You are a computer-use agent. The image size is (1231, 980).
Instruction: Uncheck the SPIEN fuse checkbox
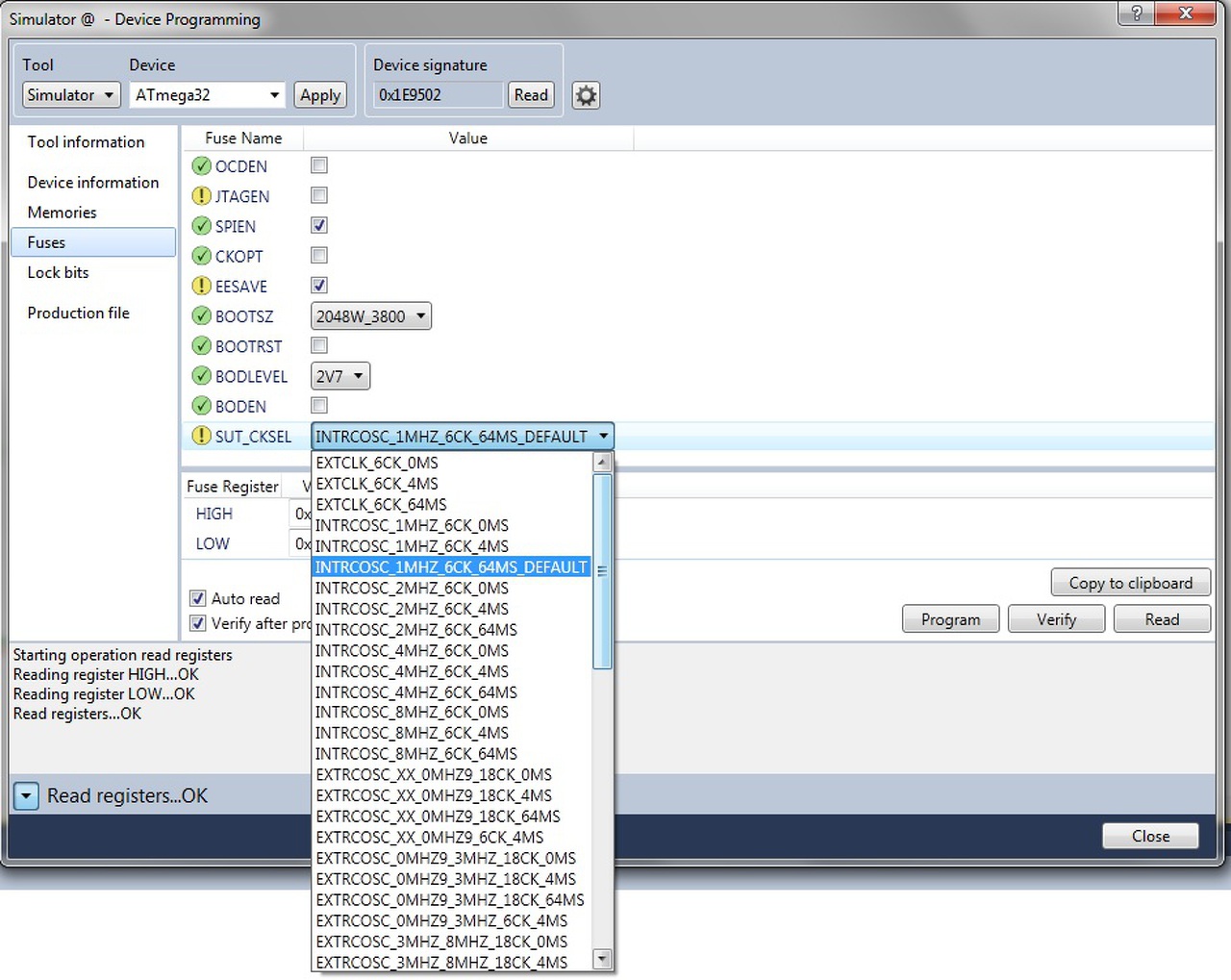tap(319, 225)
